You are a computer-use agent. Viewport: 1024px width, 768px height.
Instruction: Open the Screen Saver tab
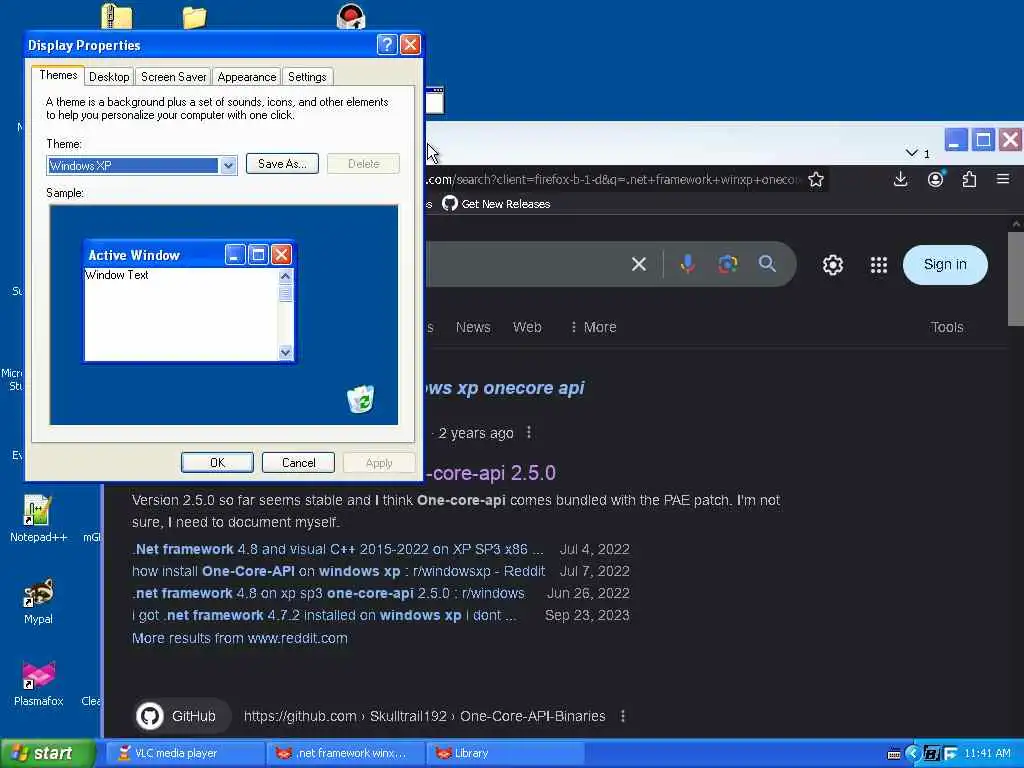[x=174, y=76]
